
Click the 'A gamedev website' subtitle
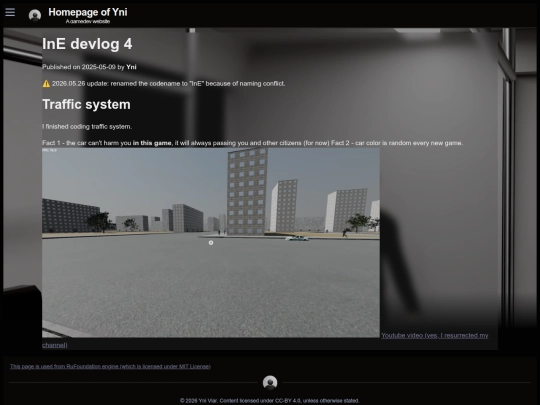(x=88, y=21)
